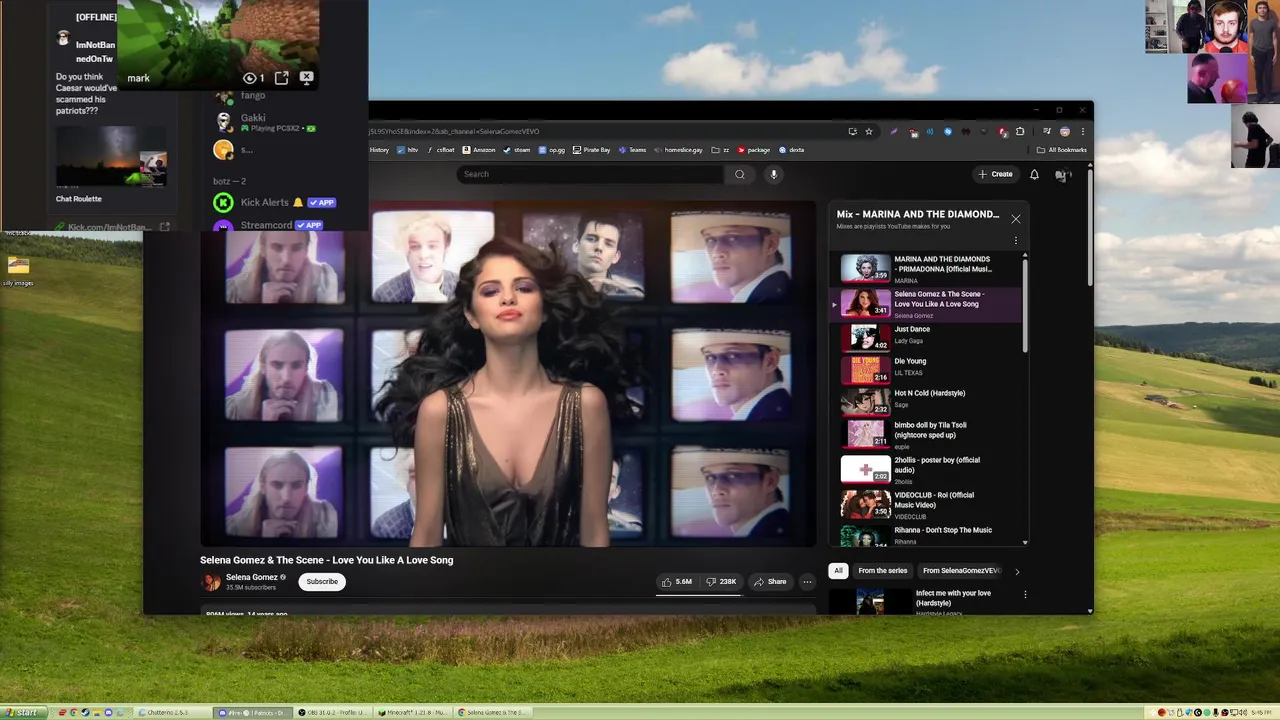The width and height of the screenshot is (1280, 720).
Task: Click the Selena Gomez channel name
Action: click(251, 577)
